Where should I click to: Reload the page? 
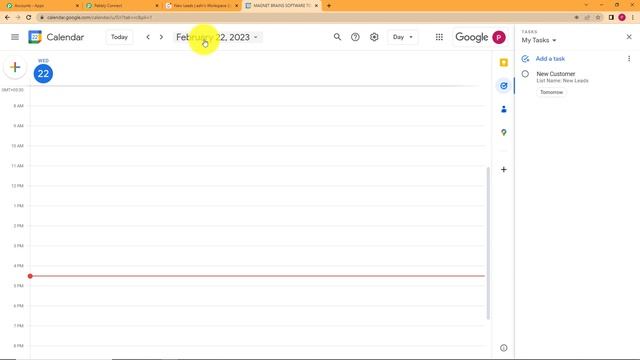coord(29,18)
